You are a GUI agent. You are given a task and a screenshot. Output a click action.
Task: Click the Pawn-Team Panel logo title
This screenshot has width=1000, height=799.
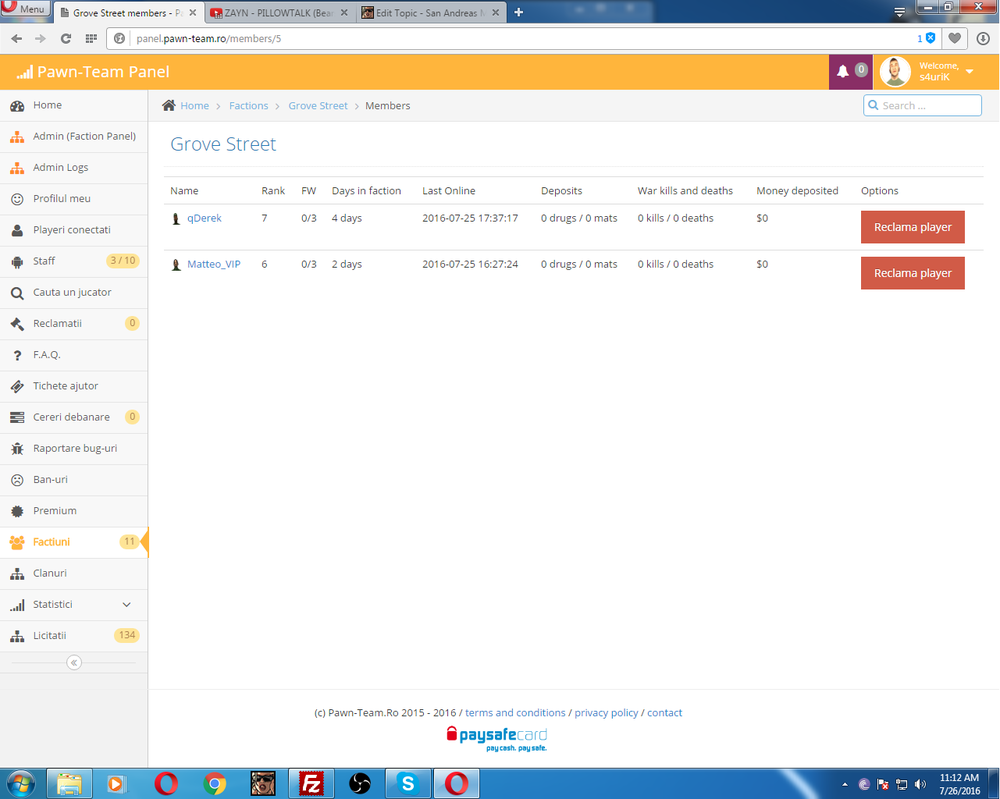(x=93, y=71)
